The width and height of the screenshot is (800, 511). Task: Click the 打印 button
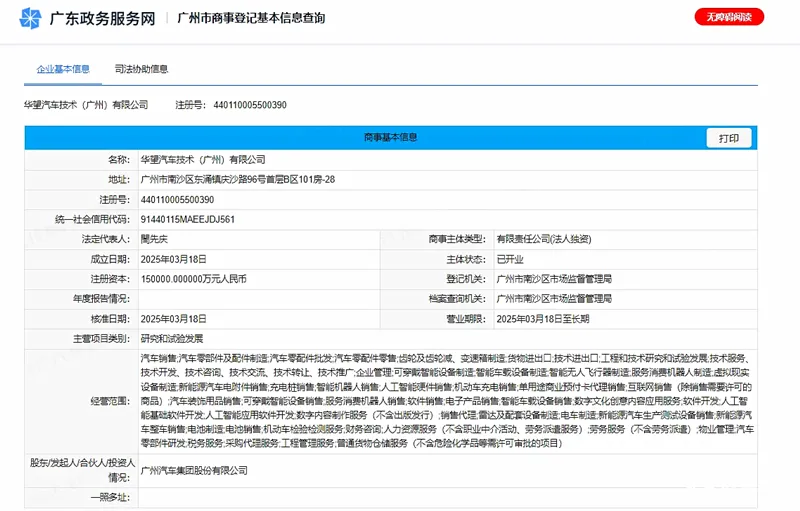[729, 138]
